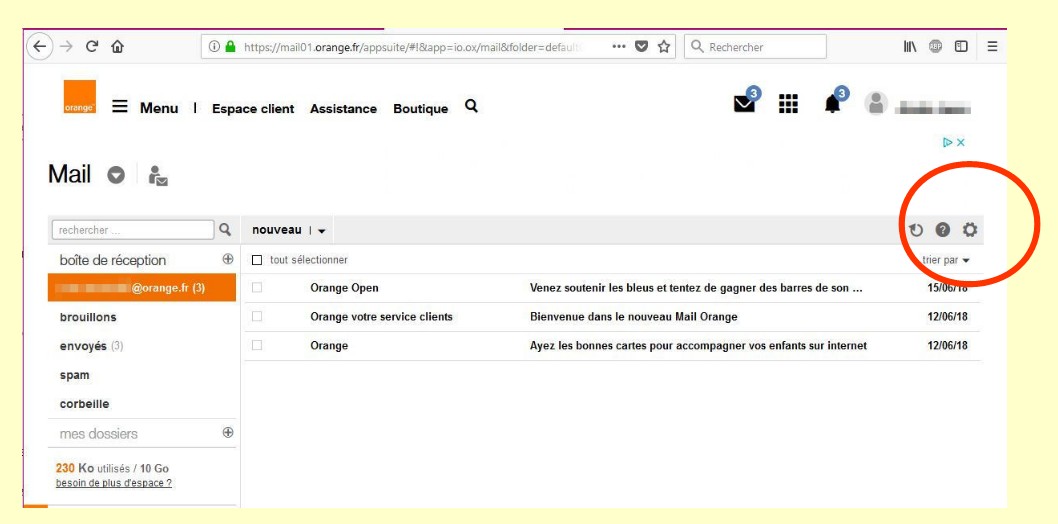Open the 'brouillons' folder
The height and width of the screenshot is (524, 1058).
pyautogui.click(x=88, y=317)
